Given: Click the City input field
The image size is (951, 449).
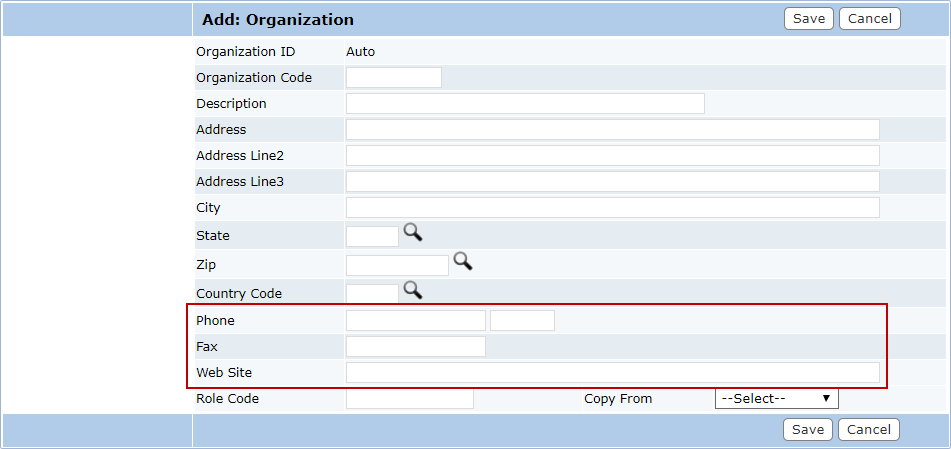Looking at the screenshot, I should pos(613,208).
